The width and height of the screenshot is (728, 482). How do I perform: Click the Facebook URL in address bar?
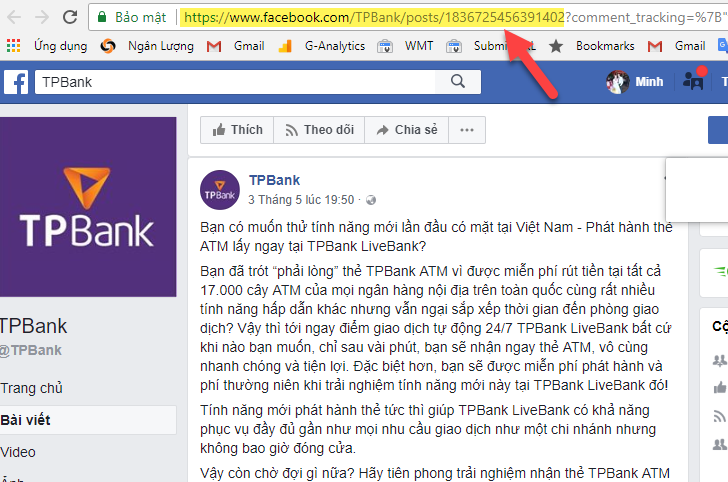(374, 18)
